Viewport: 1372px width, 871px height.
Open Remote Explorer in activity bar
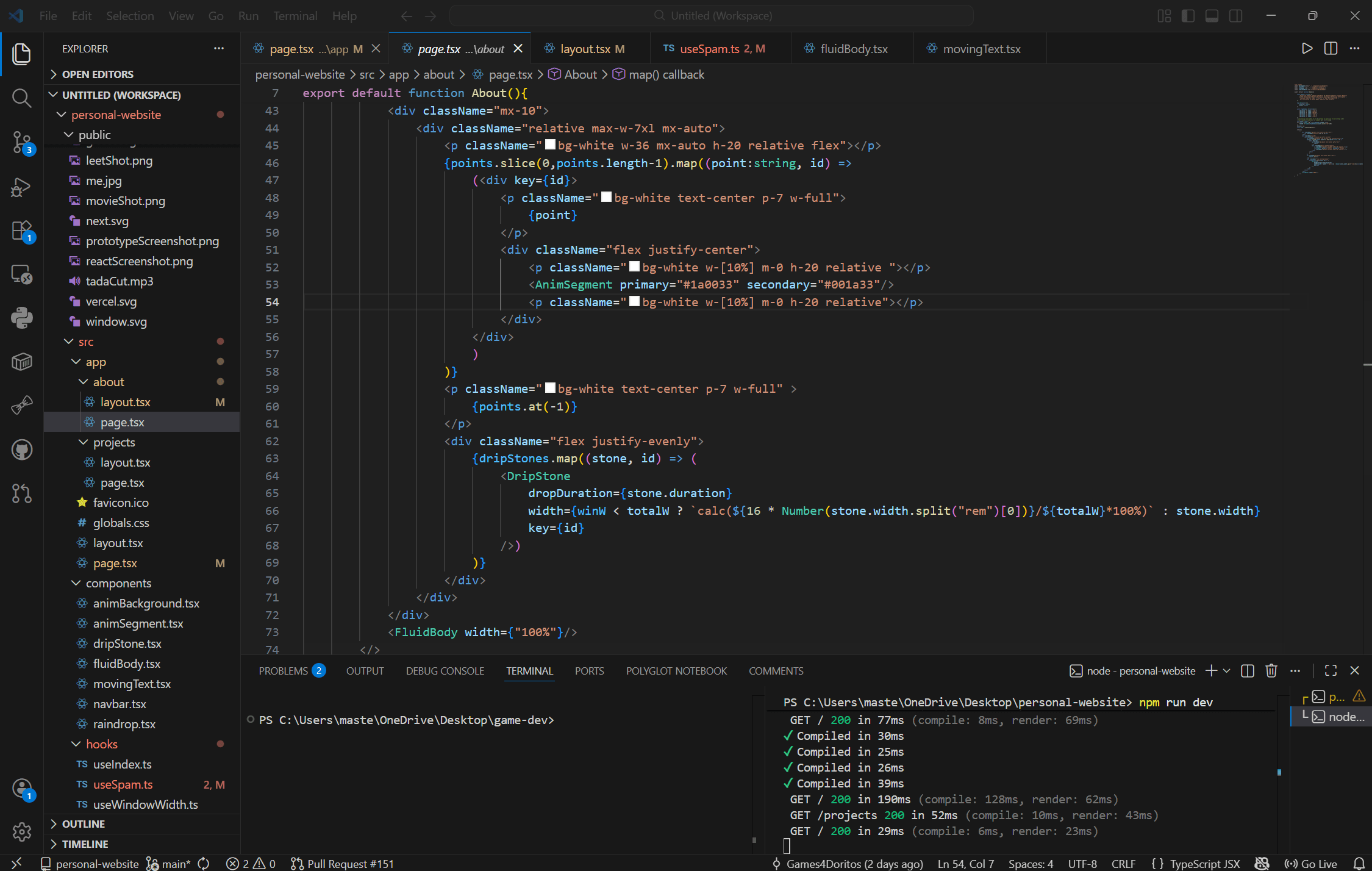[x=21, y=274]
